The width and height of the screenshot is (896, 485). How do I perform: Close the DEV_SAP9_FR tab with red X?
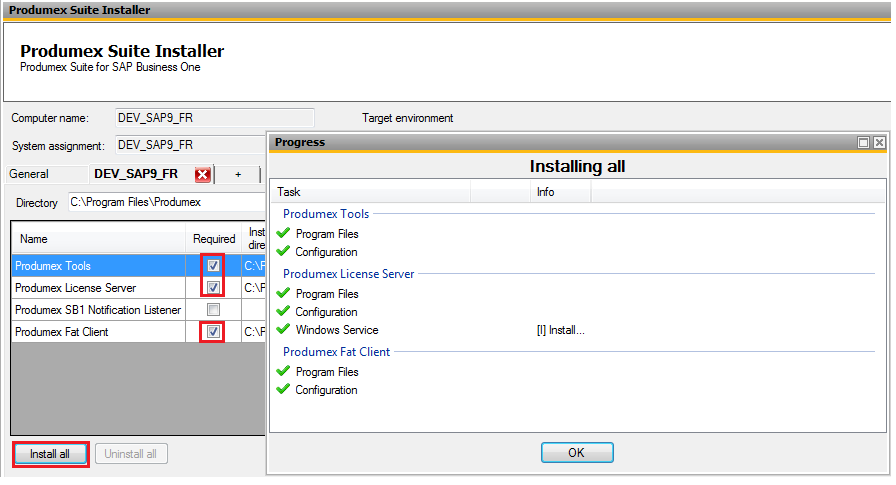[x=202, y=175]
